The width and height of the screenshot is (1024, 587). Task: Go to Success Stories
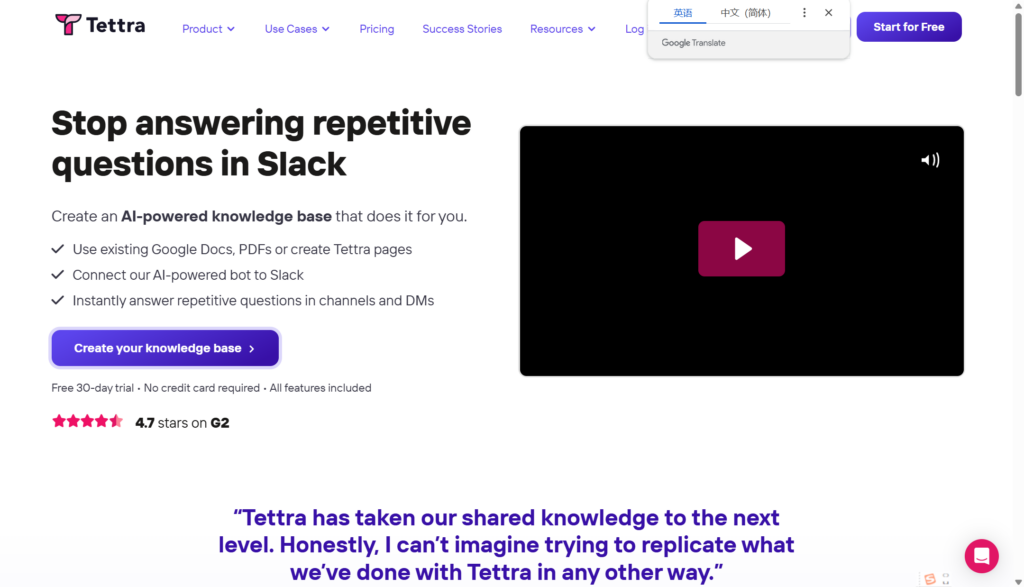(x=462, y=29)
